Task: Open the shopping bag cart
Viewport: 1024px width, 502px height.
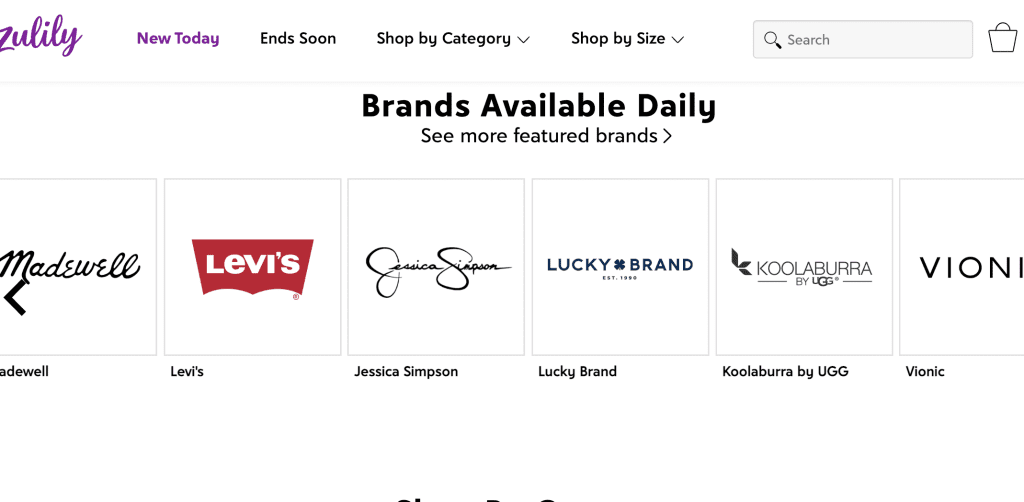Action: 1002,38
